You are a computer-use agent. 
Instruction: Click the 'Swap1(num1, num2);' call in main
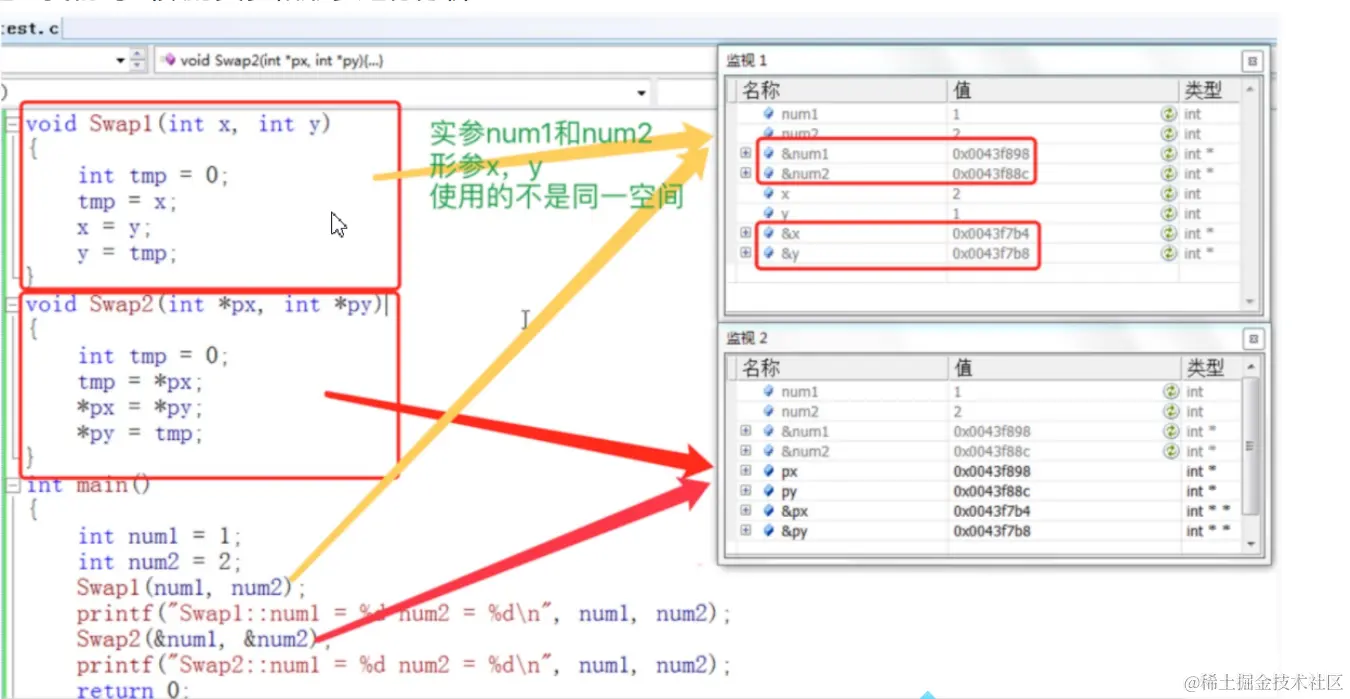pos(191,588)
